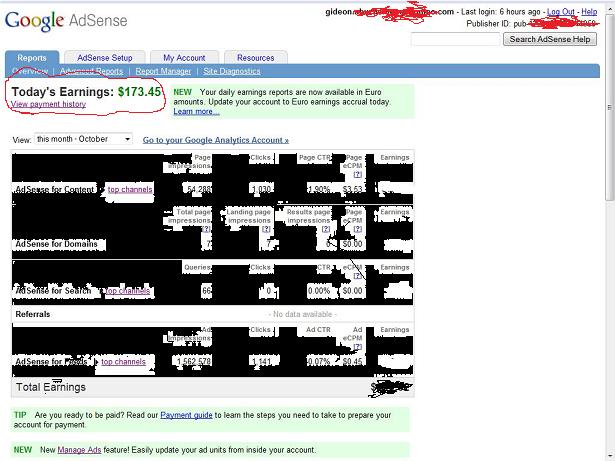Open top channels for AdSense for Feeds
Image resolution: width=615 pixels, height=461 pixels.
tap(123, 361)
